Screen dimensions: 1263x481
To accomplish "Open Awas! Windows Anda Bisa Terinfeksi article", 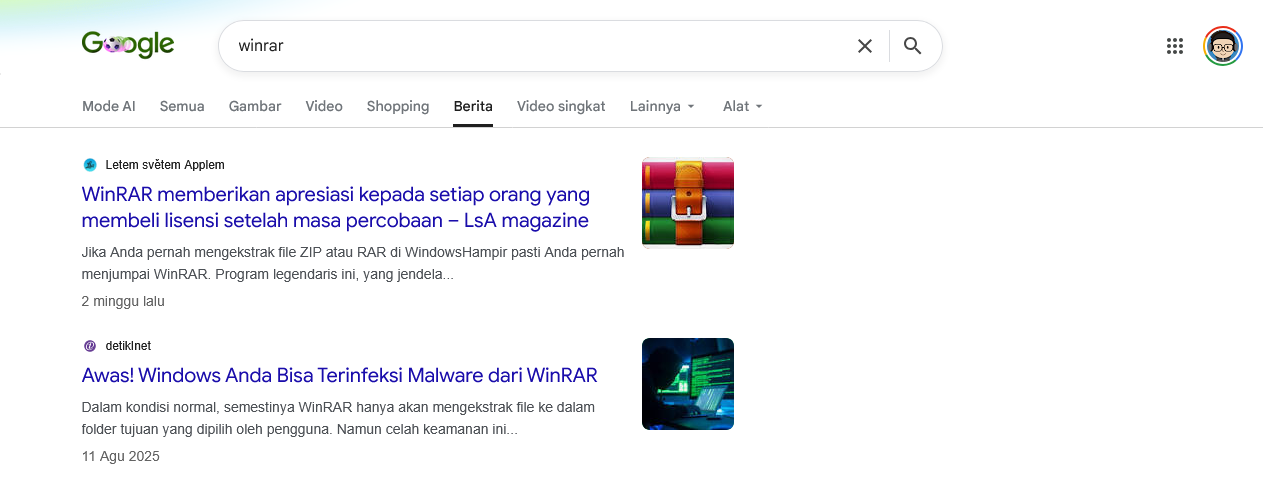I will (340, 375).
